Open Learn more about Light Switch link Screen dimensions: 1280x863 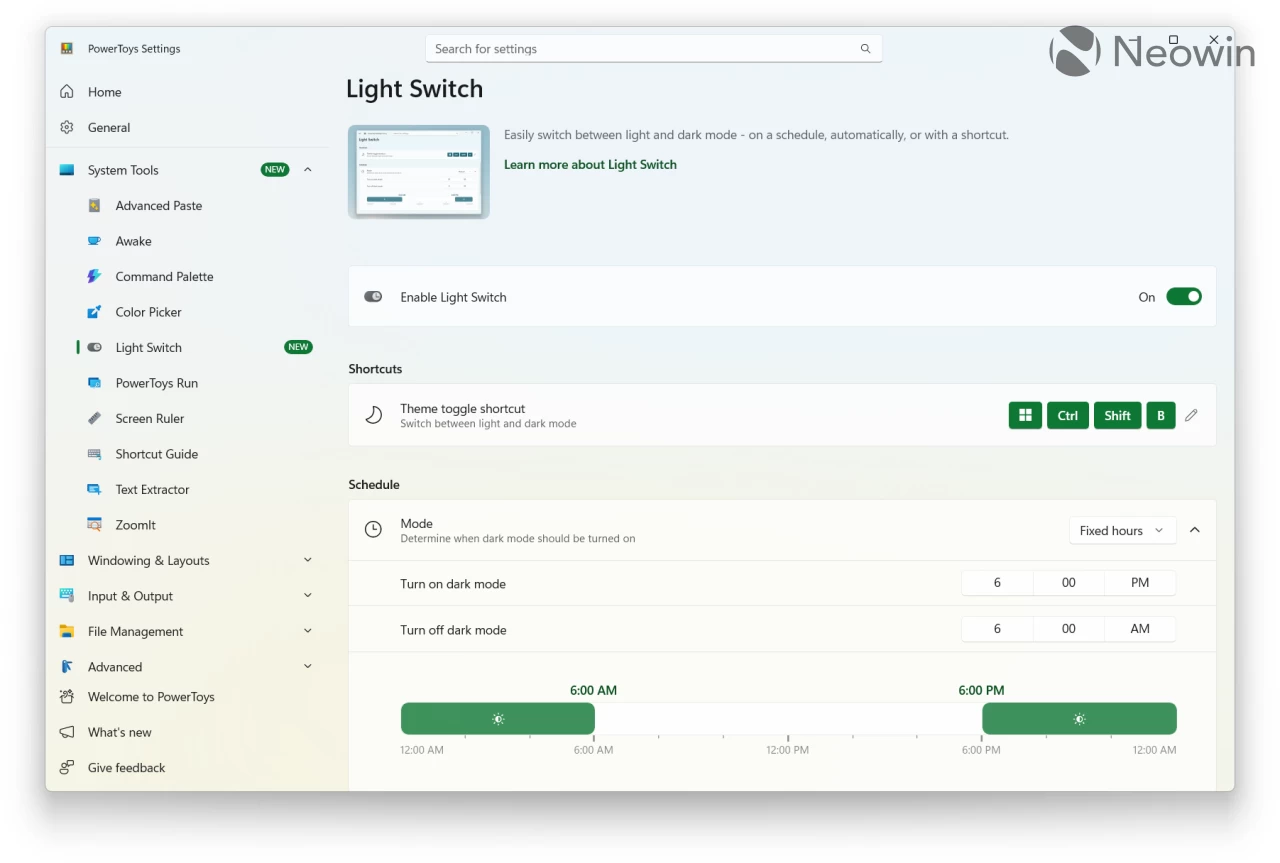[590, 165]
